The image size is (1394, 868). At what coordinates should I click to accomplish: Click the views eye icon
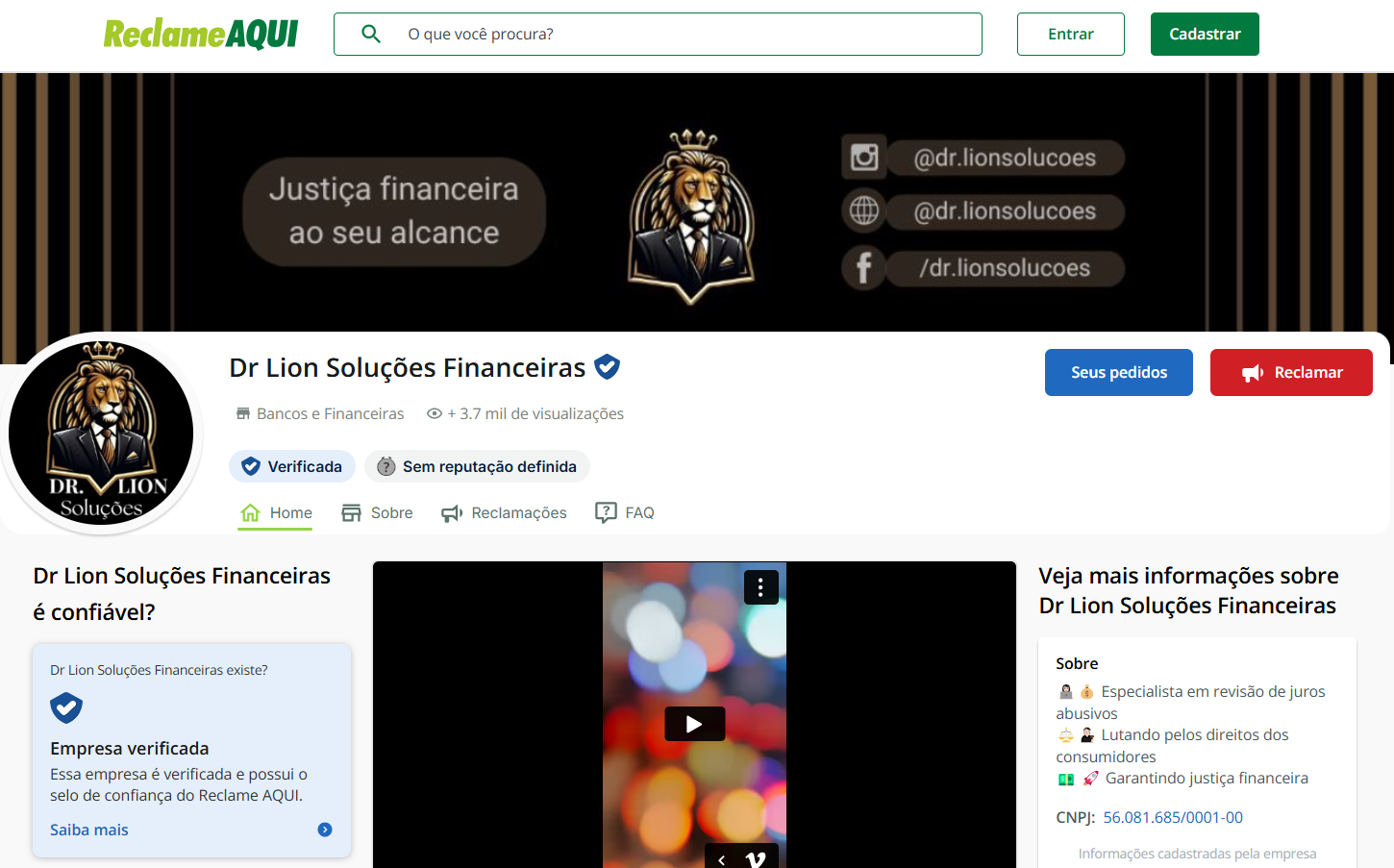(435, 413)
